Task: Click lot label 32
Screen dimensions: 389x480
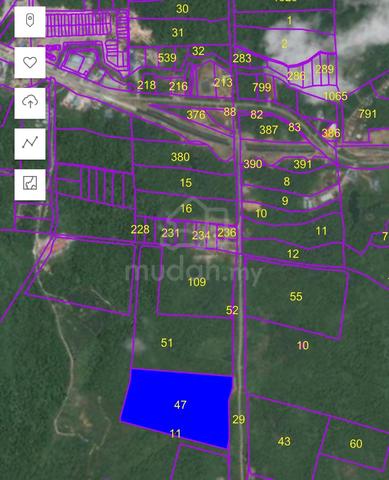Action: (x=198, y=51)
